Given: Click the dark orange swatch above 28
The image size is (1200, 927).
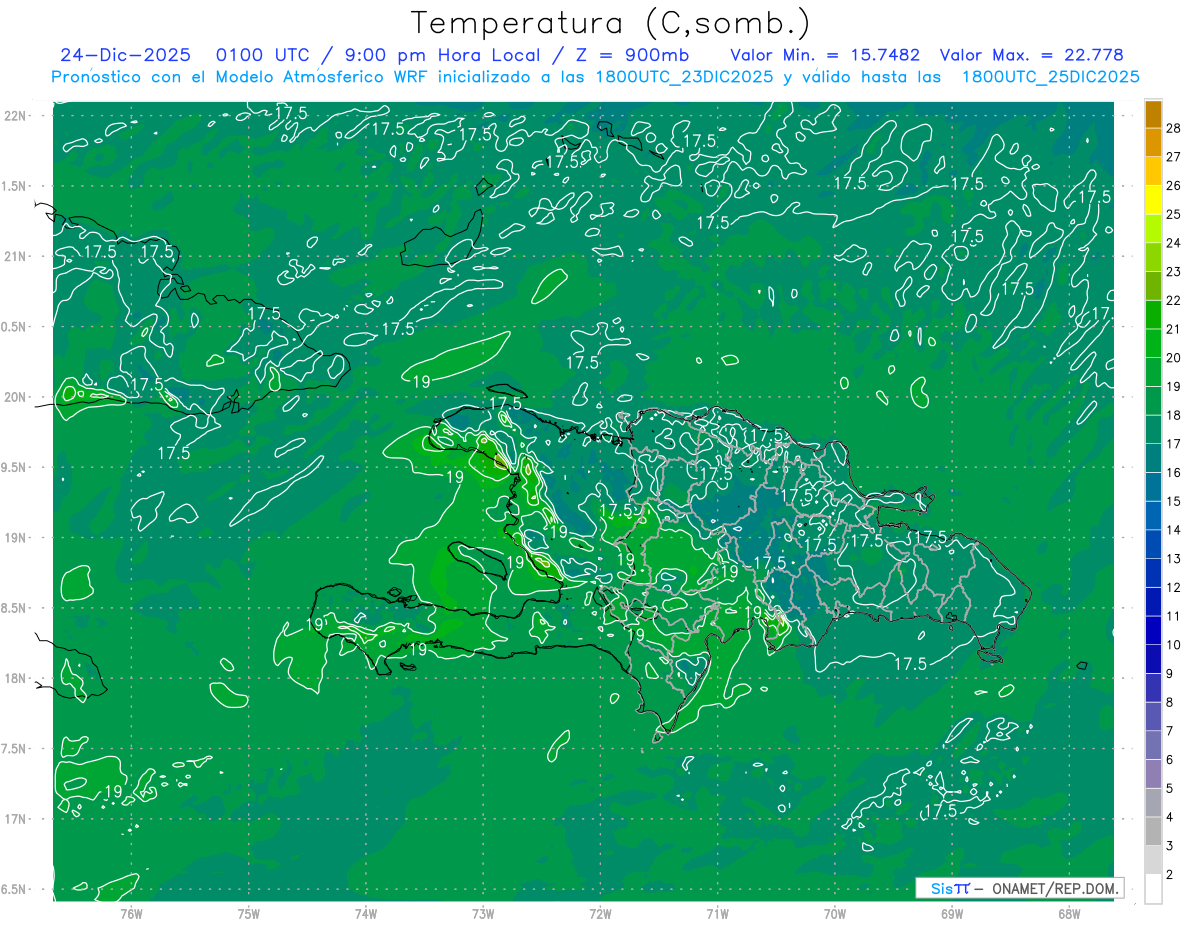Looking at the screenshot, I should (x=1154, y=114).
